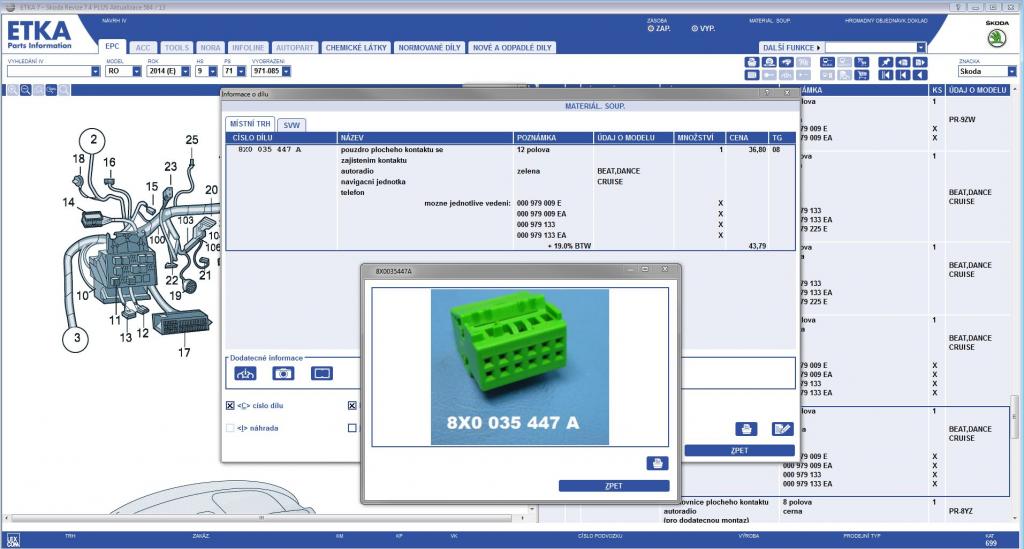The height and width of the screenshot is (549, 1024).
Task: Print the part image in the 8X0035447A window
Action: pyautogui.click(x=657, y=463)
